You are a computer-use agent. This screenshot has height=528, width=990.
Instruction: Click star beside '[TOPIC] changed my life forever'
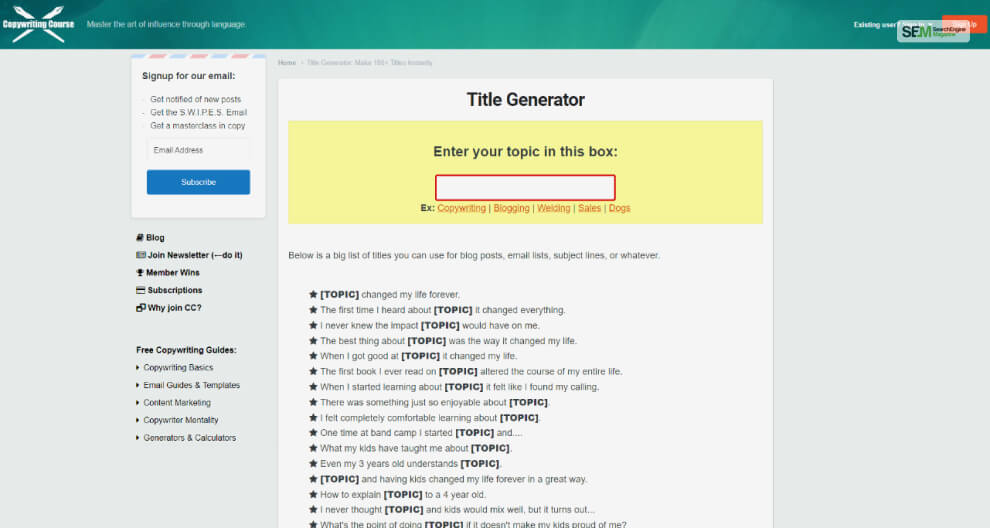[313, 295]
